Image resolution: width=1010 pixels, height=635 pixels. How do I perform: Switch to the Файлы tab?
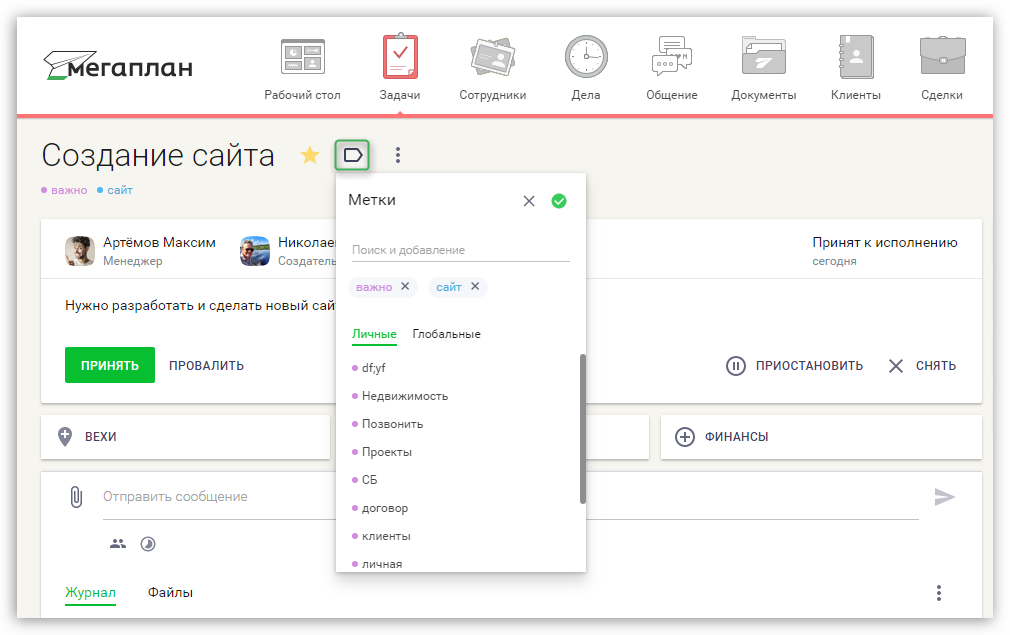170,592
